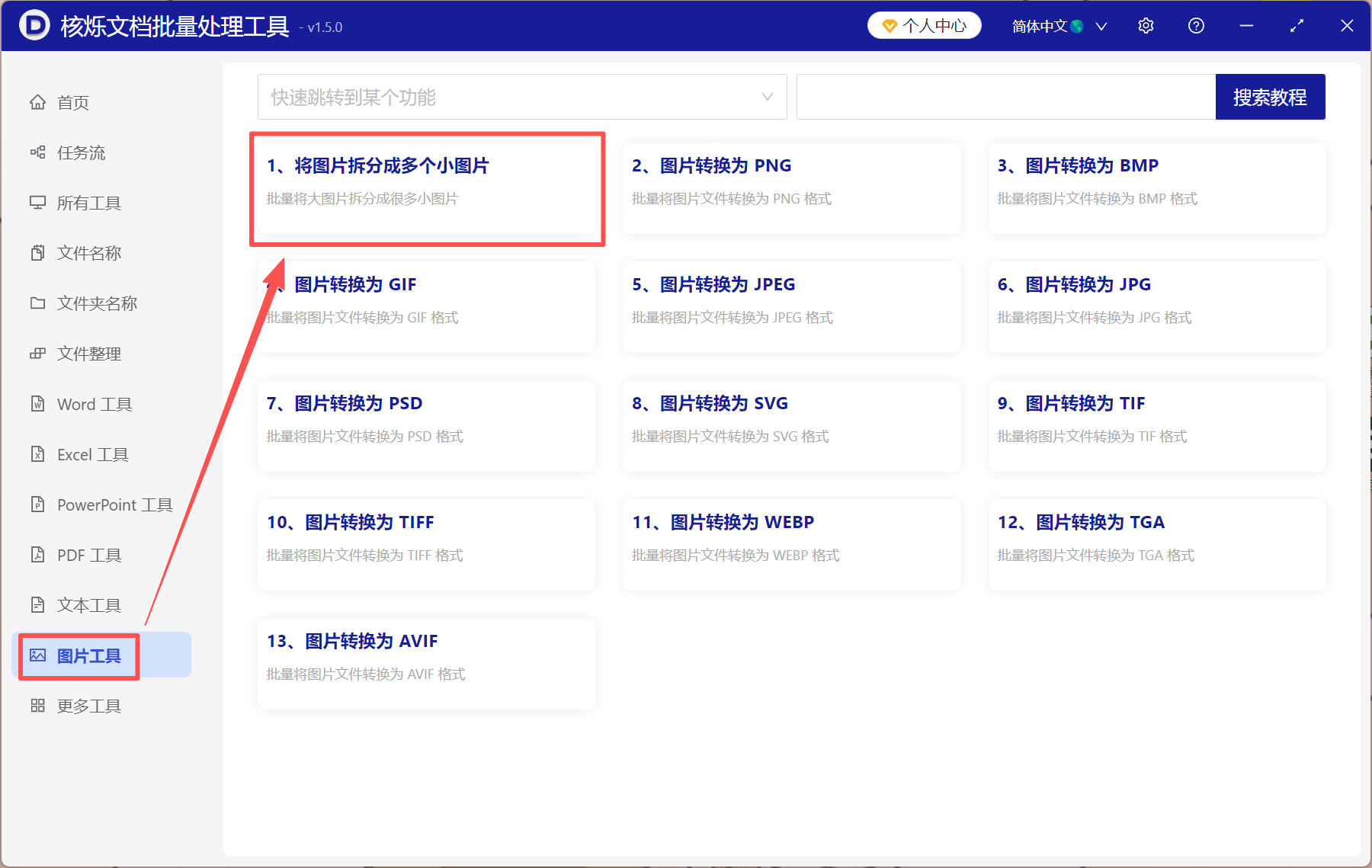Click the picture icon beside 图片工具

point(37,655)
